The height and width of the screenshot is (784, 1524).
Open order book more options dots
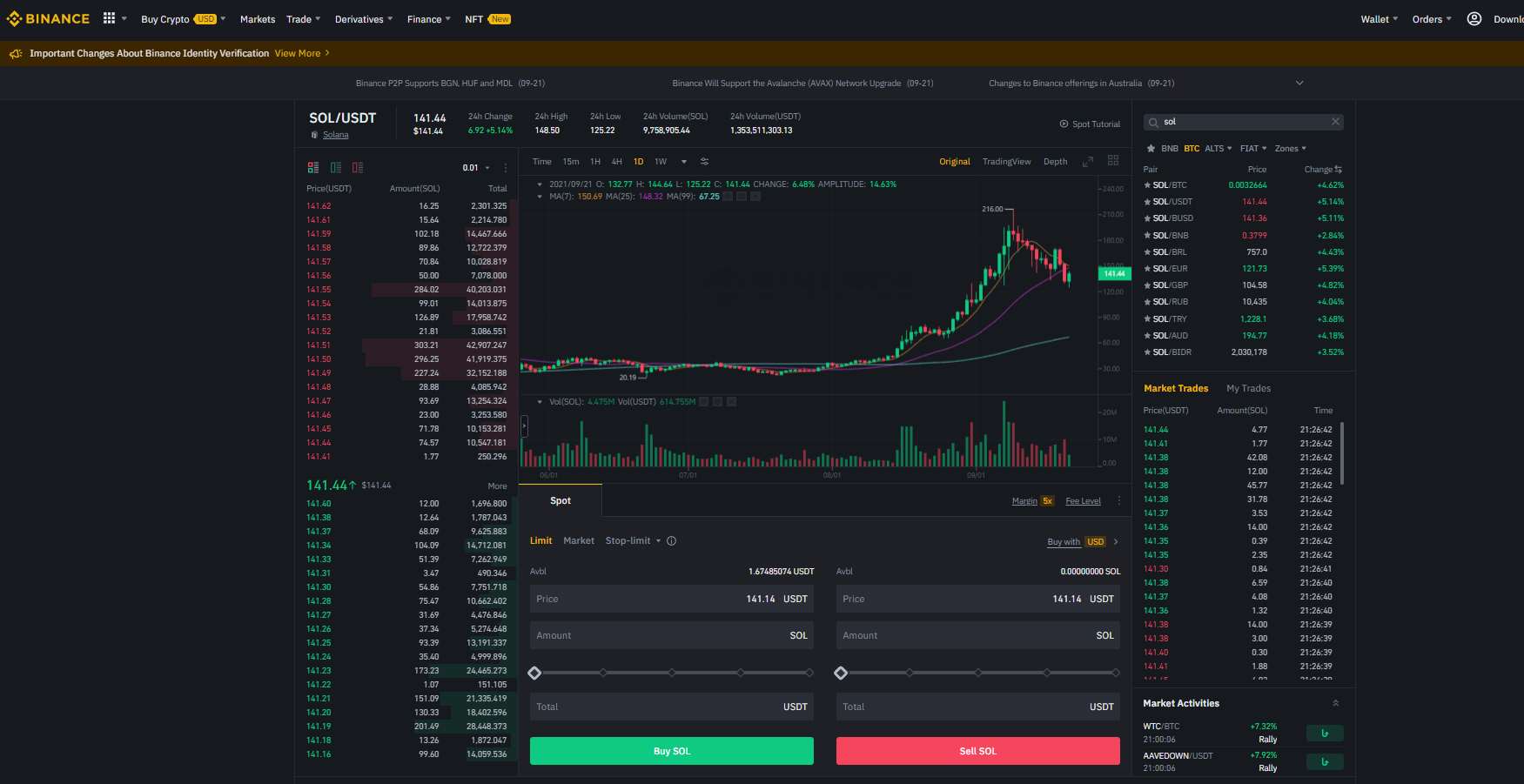[506, 168]
